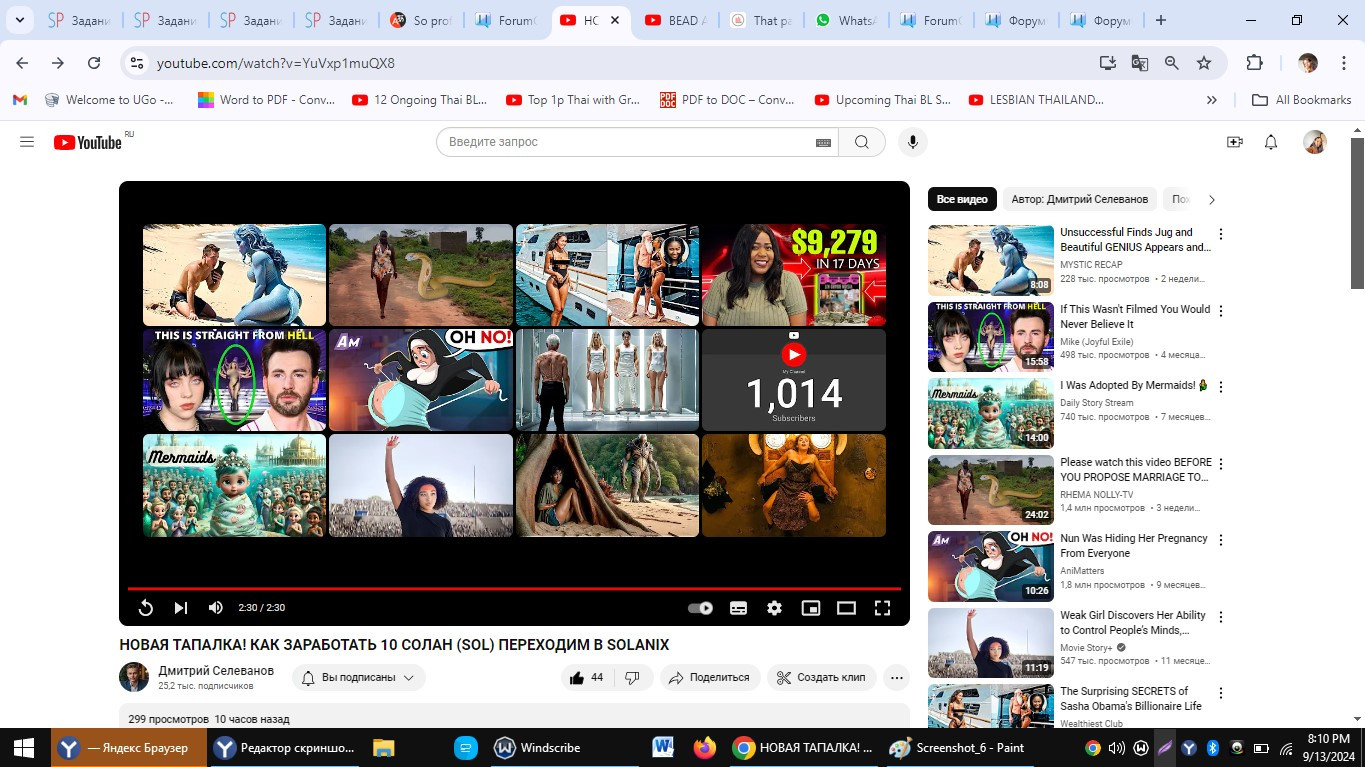Open the player settings gear

coord(774,608)
